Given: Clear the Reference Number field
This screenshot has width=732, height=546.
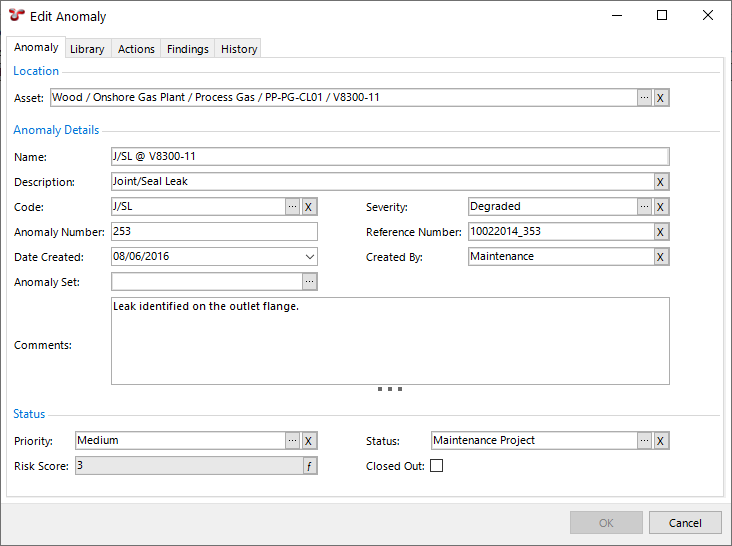Looking at the screenshot, I should click(x=661, y=232).
